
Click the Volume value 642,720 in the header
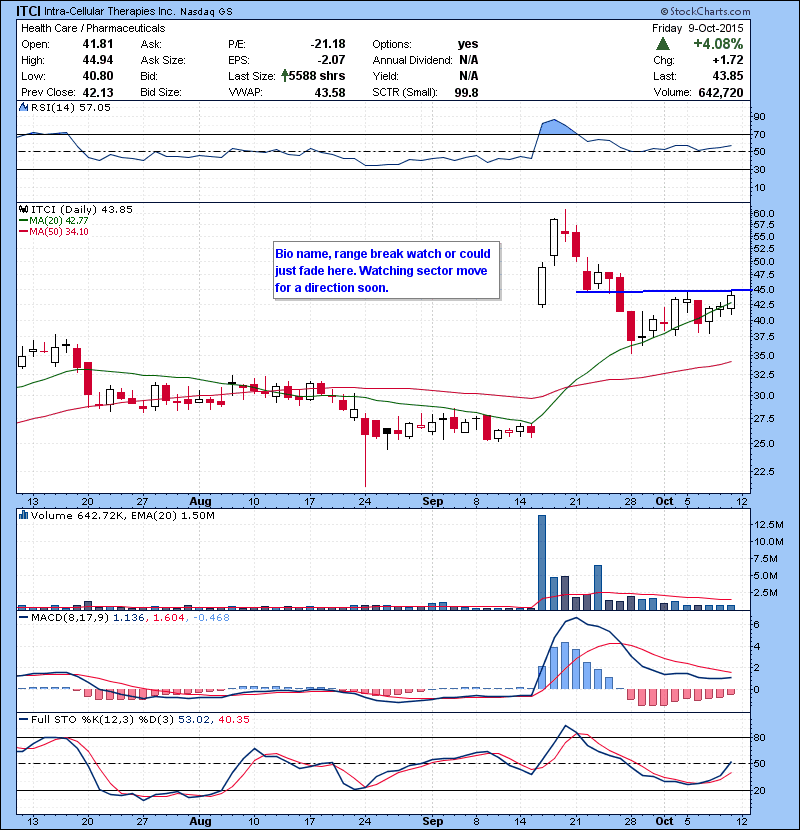[721, 92]
